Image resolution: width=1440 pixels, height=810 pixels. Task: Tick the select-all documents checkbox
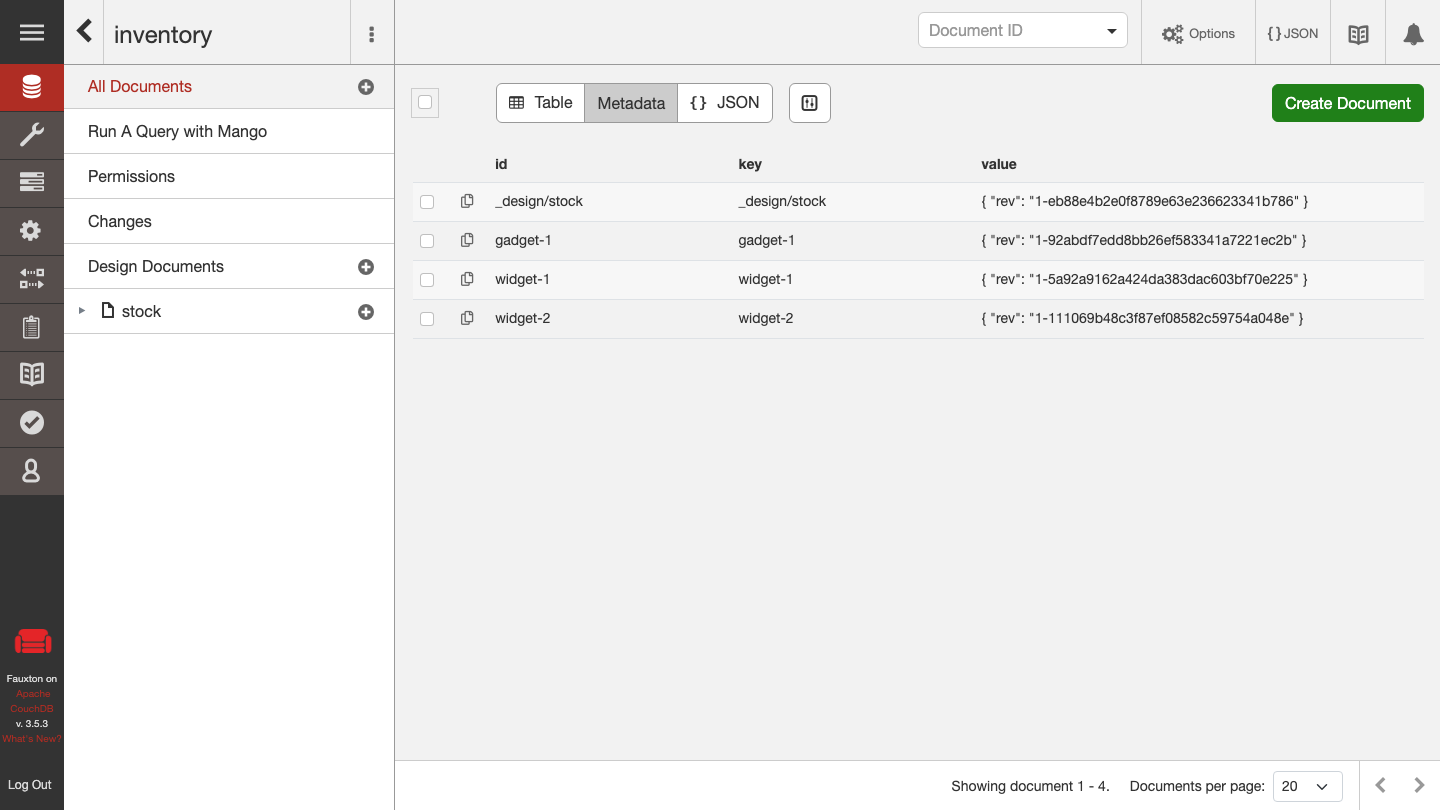click(425, 102)
